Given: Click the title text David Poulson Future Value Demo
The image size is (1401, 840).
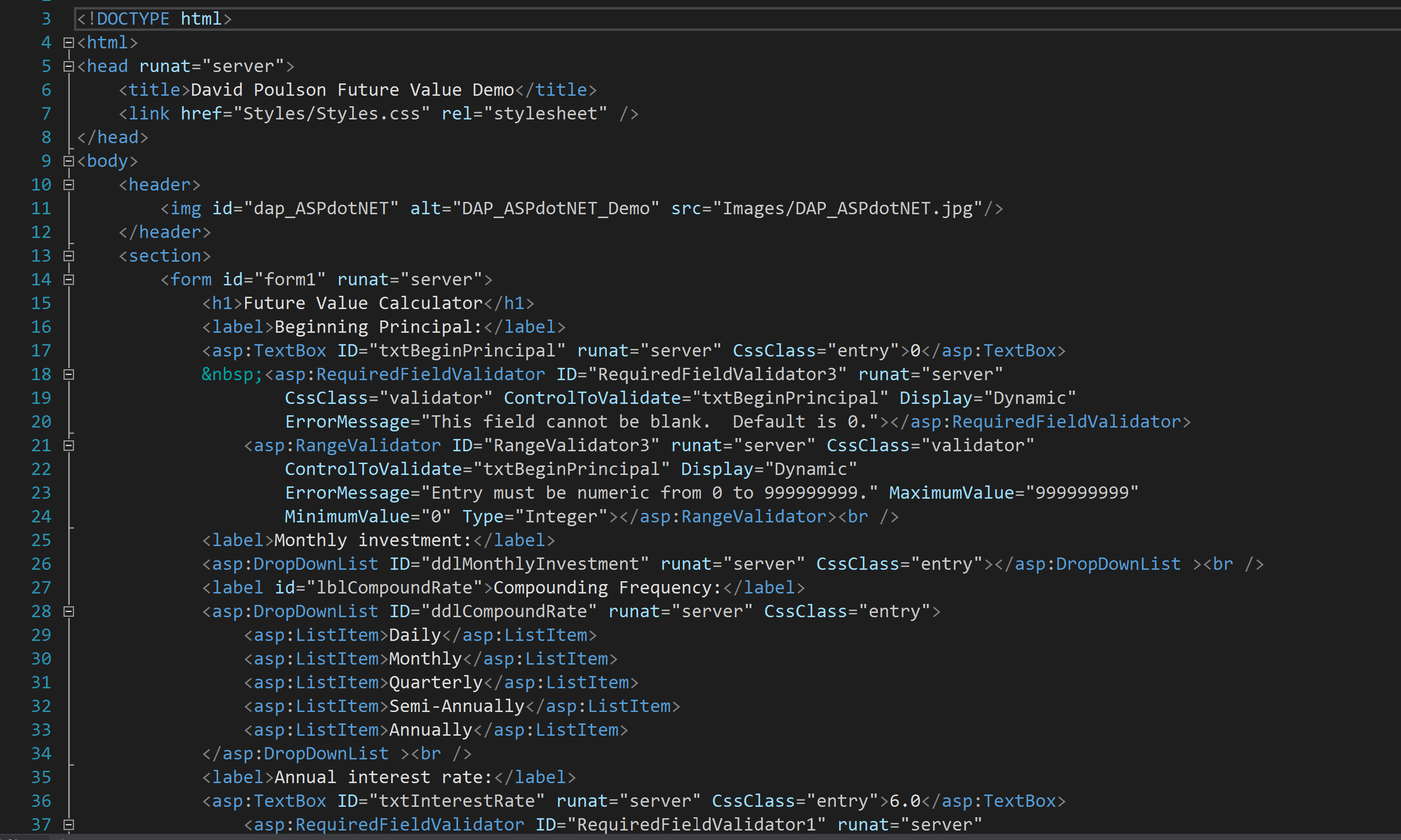Looking at the screenshot, I should pos(352,90).
